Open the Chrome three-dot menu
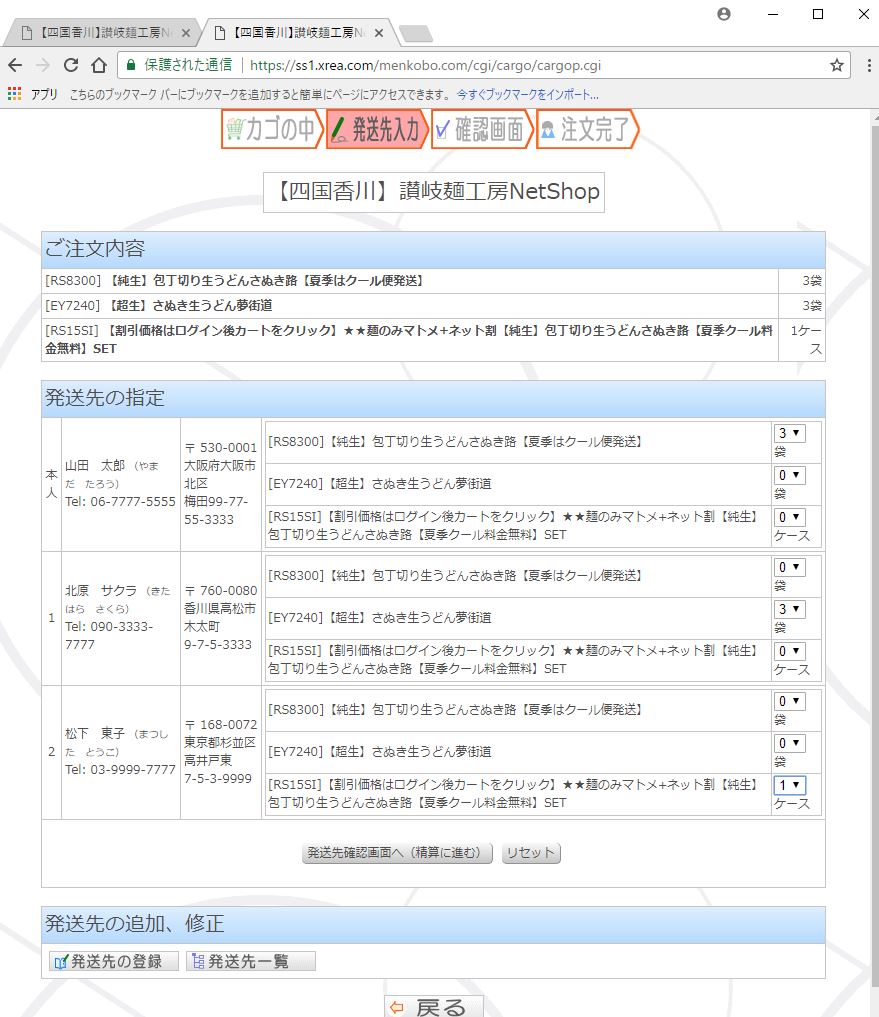The width and height of the screenshot is (879, 1017). (x=869, y=65)
